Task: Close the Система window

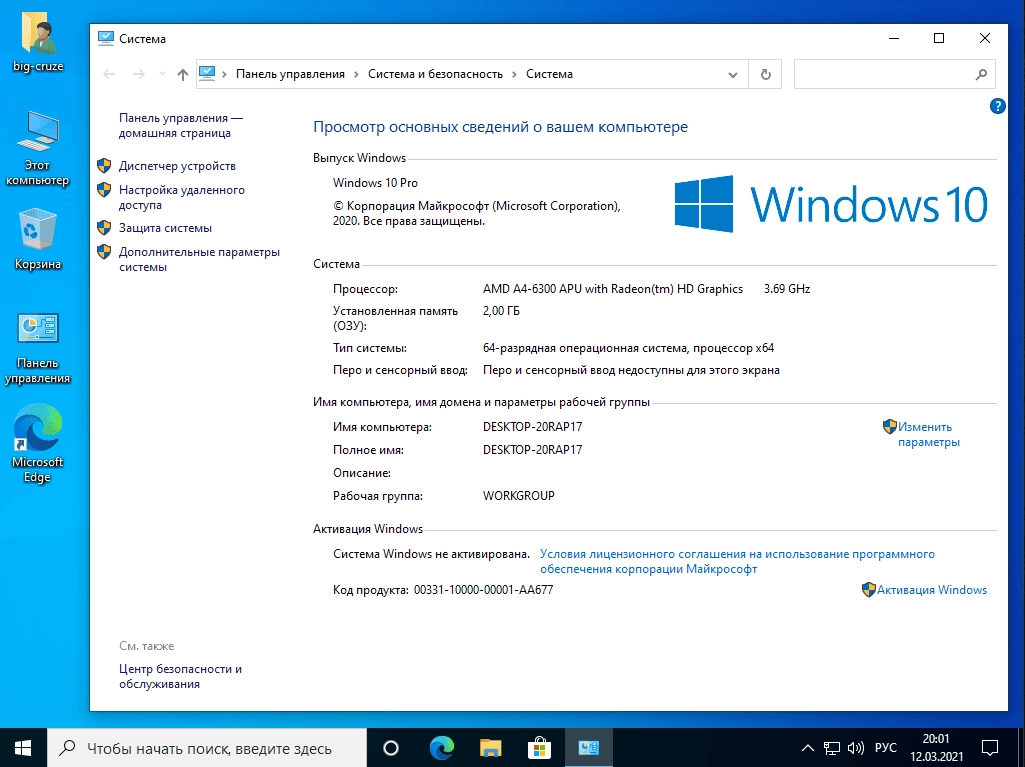Action: [985, 39]
